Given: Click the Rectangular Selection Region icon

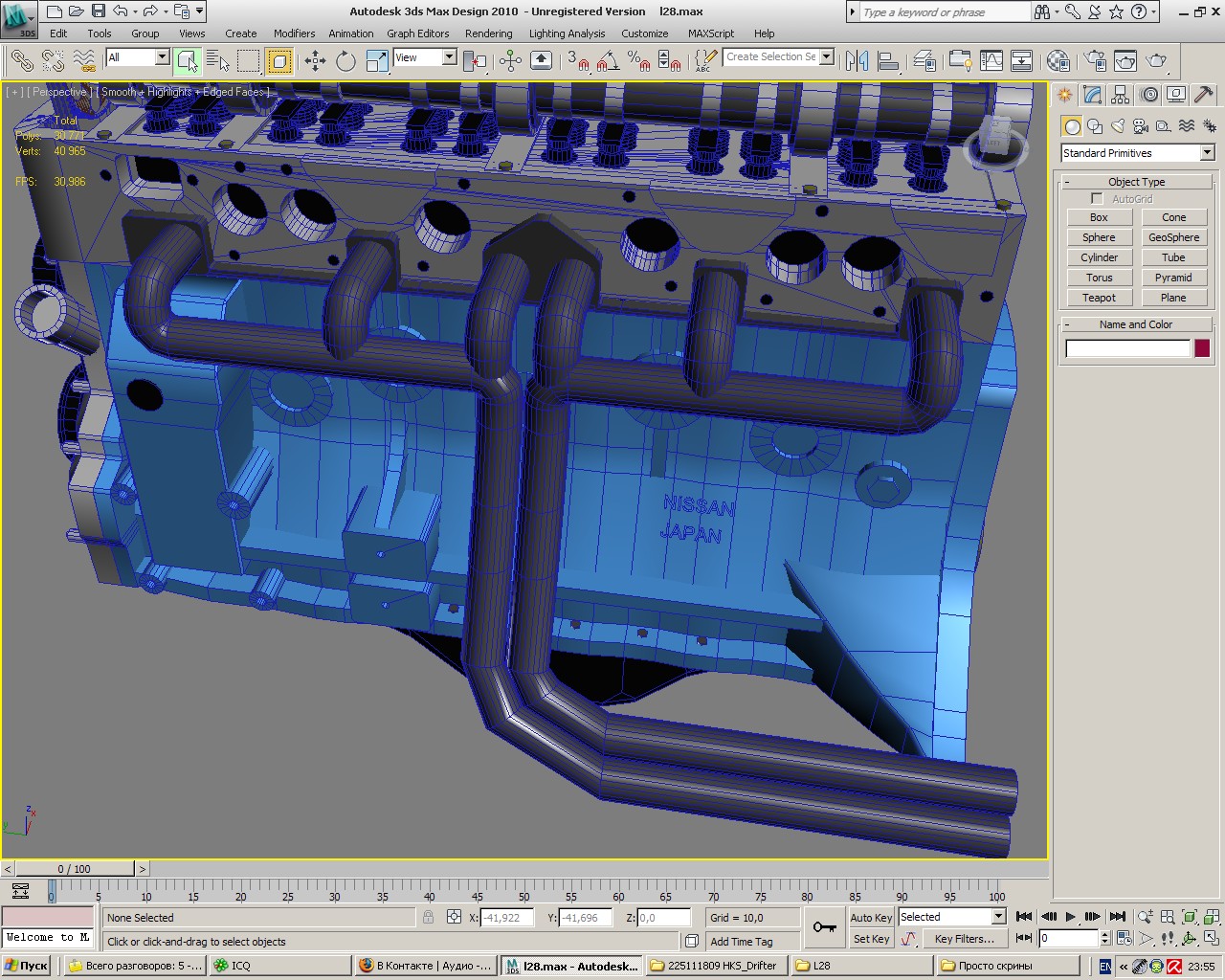Looking at the screenshot, I should [249, 61].
